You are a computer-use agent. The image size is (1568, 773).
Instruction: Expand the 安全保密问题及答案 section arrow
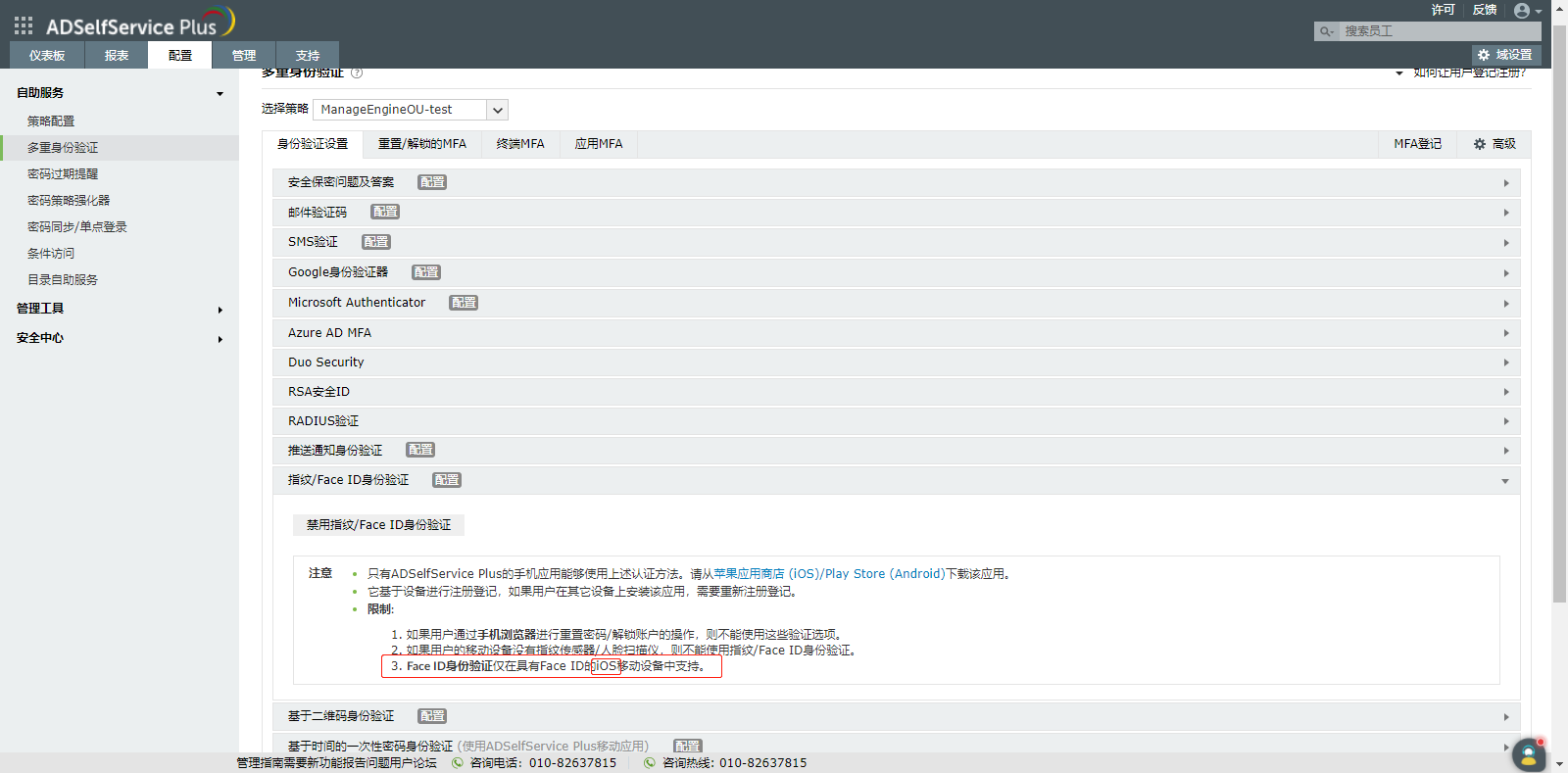(x=1506, y=183)
